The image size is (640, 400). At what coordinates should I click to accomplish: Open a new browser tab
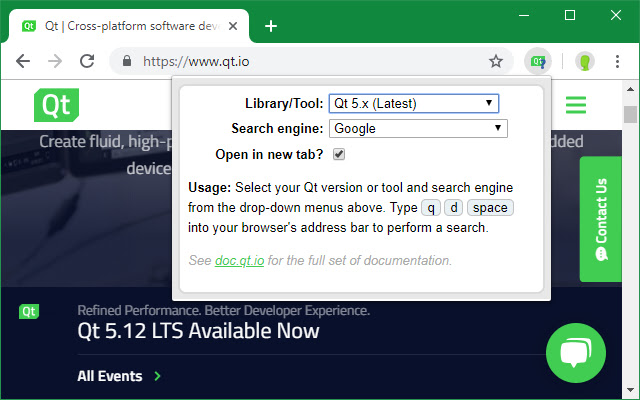(271, 26)
